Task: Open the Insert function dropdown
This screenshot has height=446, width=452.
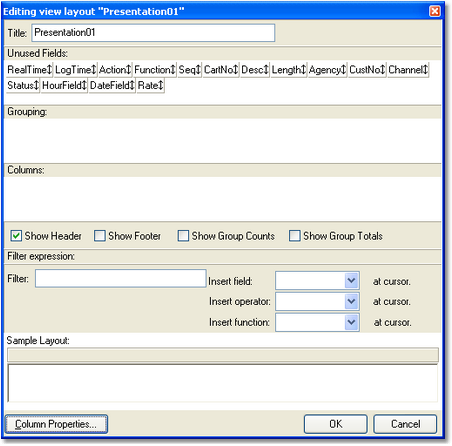Action: [x=317, y=322]
